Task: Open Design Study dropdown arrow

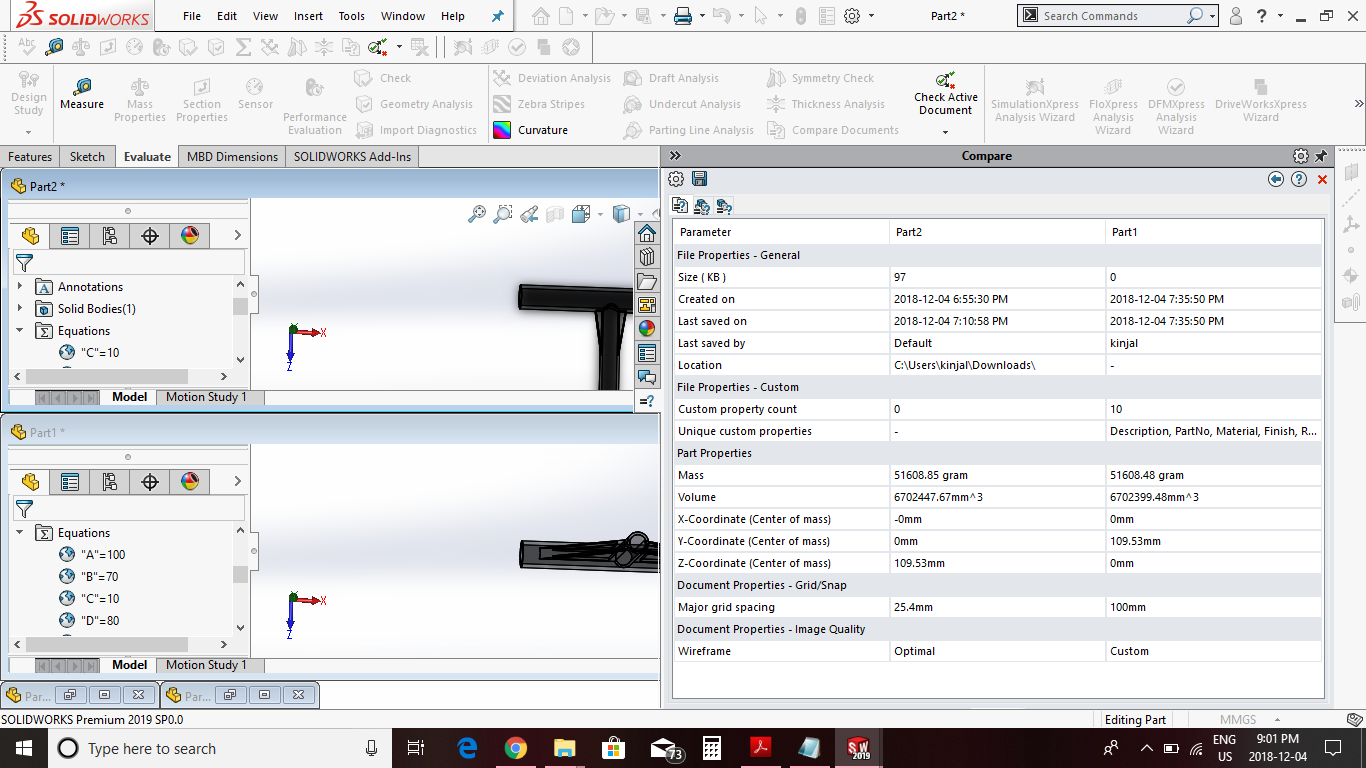Action: 28,132
